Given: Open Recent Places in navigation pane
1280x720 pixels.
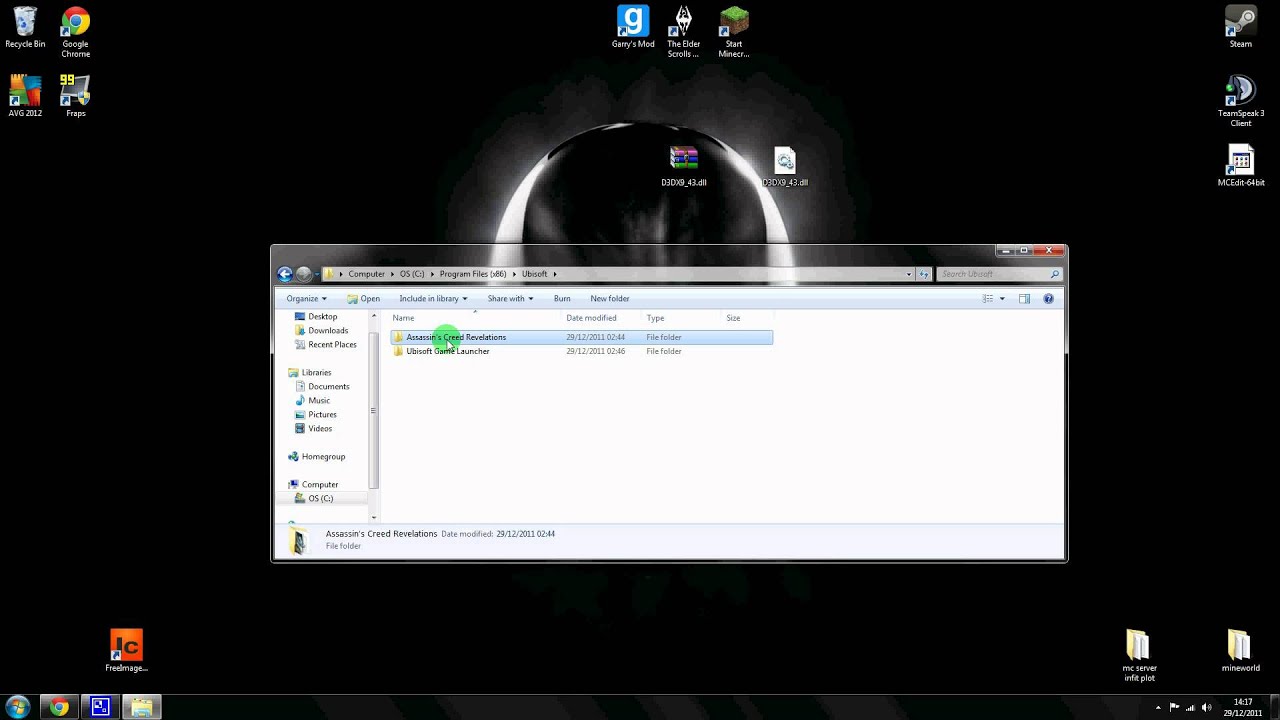Looking at the screenshot, I should [x=332, y=345].
